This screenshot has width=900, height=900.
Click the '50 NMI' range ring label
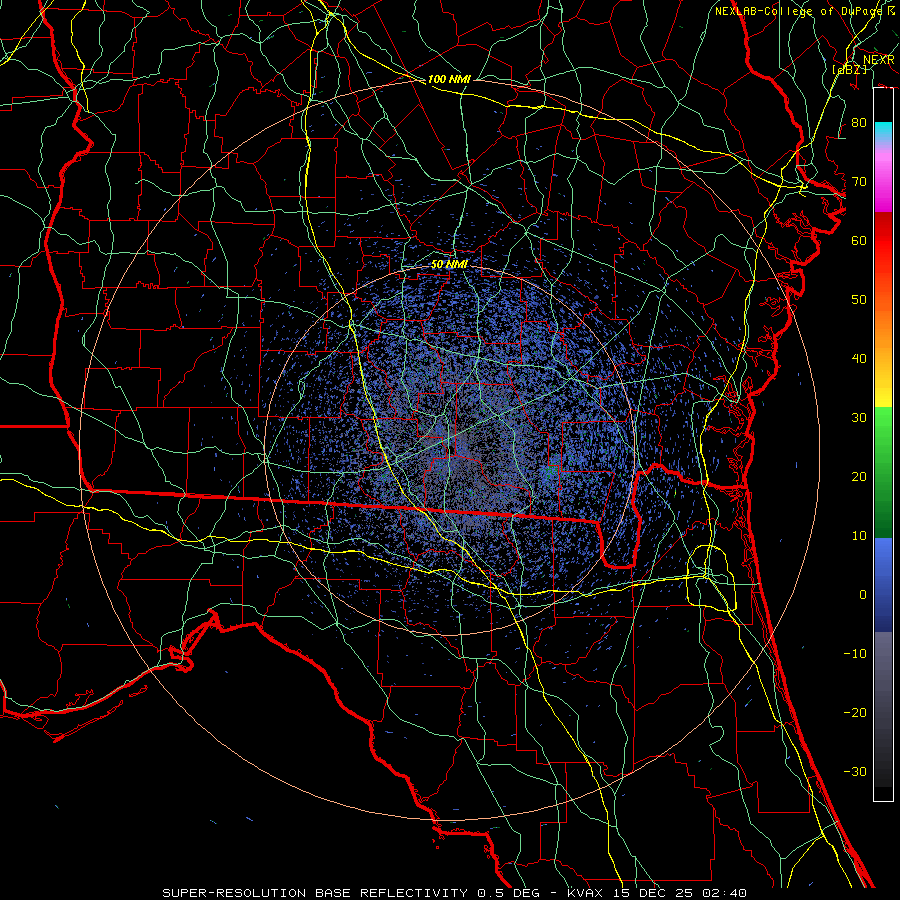(449, 264)
